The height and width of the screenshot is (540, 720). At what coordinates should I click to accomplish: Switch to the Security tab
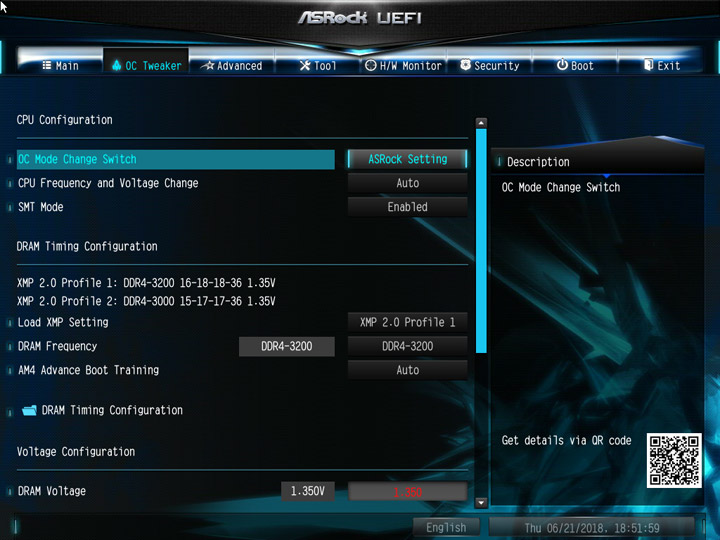[x=489, y=66]
